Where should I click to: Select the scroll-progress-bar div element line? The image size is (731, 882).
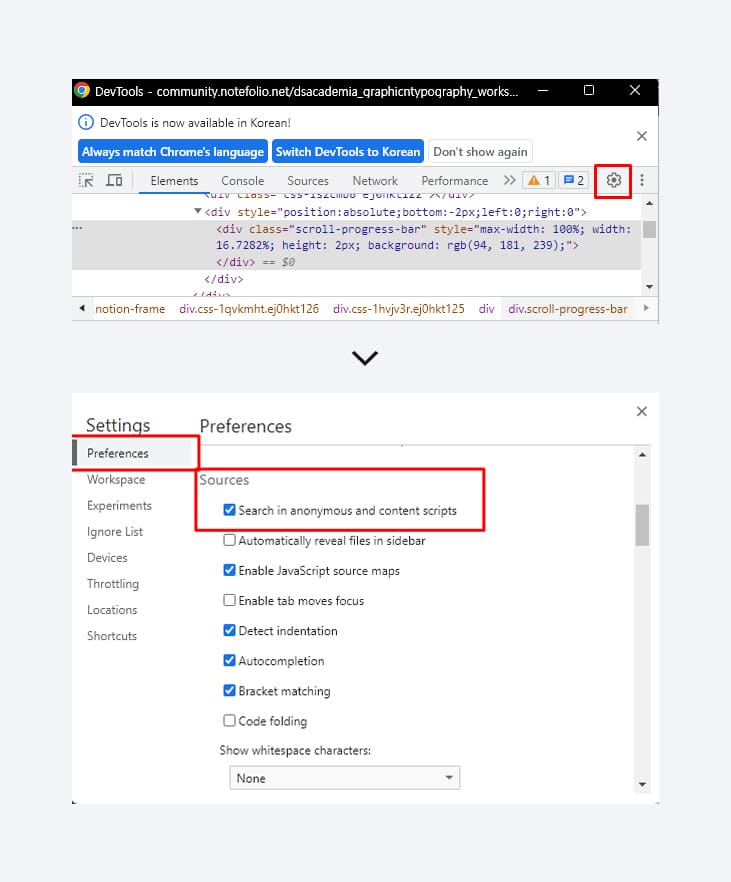click(x=423, y=237)
